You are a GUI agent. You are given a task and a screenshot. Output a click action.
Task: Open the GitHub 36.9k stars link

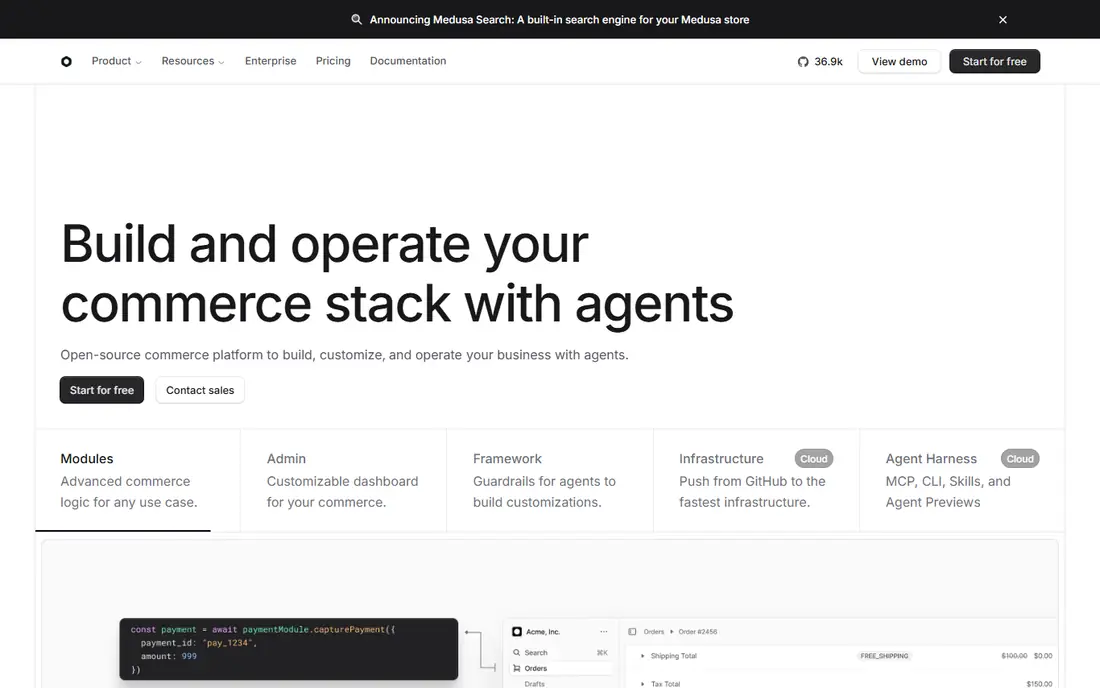click(819, 62)
